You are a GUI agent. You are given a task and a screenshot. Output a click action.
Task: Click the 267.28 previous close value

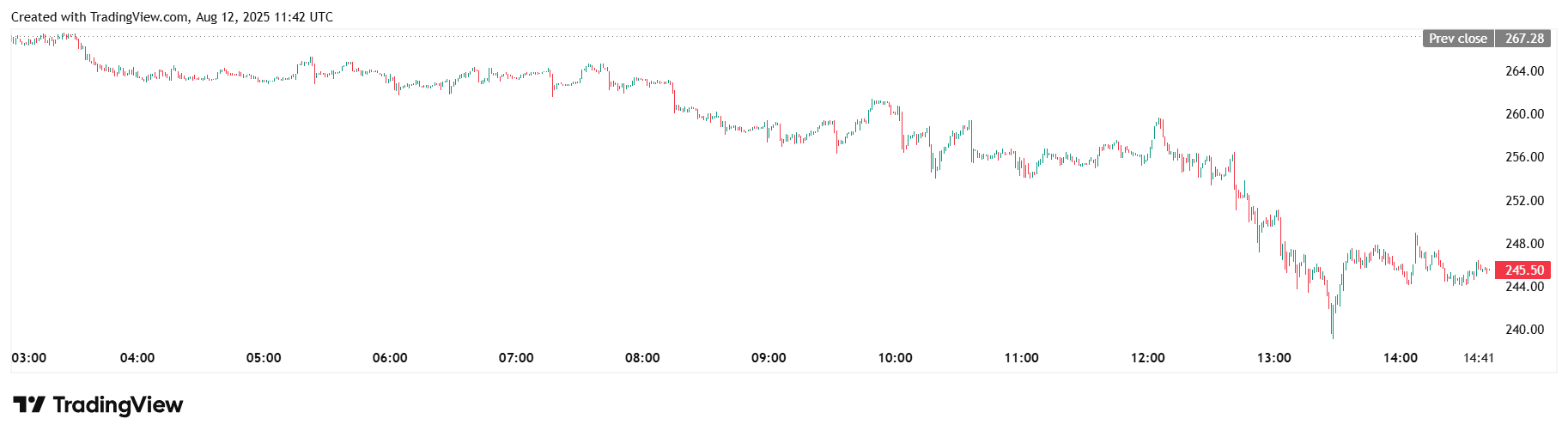pos(1524,39)
